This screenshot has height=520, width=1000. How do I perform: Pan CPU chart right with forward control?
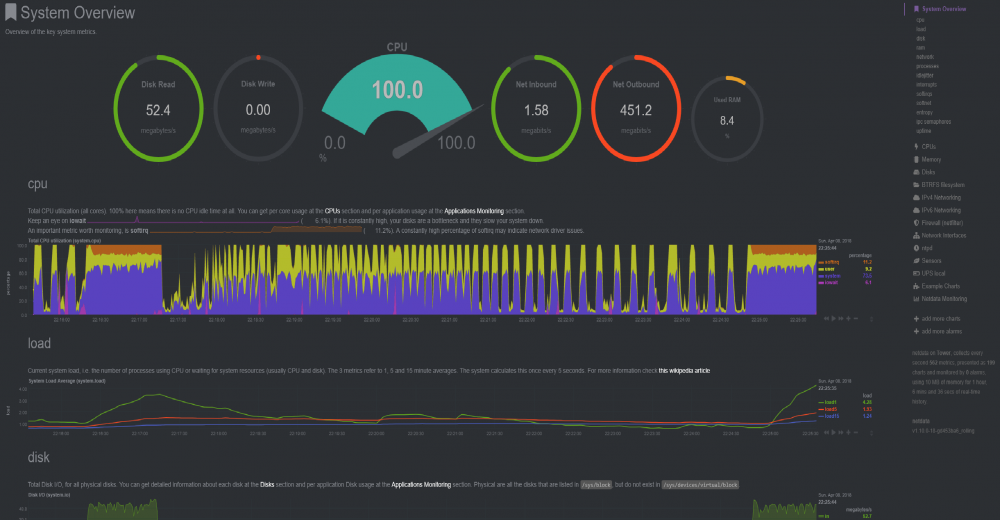(841, 318)
